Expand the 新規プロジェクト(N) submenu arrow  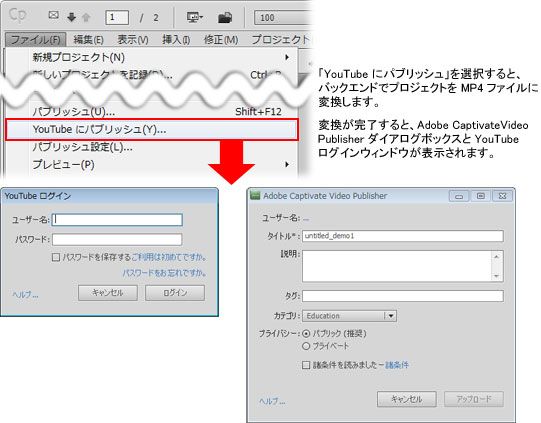tap(287, 57)
